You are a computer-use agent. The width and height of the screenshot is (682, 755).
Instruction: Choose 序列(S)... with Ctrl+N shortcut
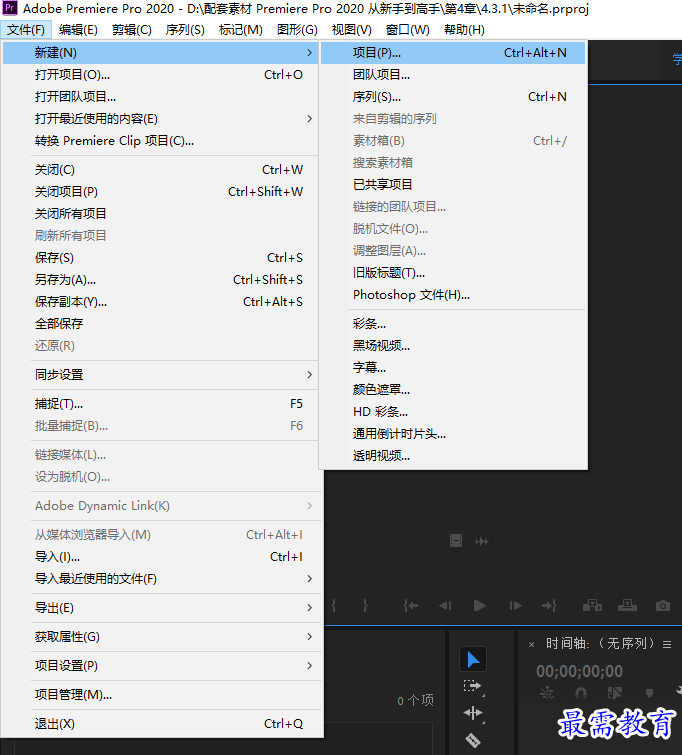453,97
